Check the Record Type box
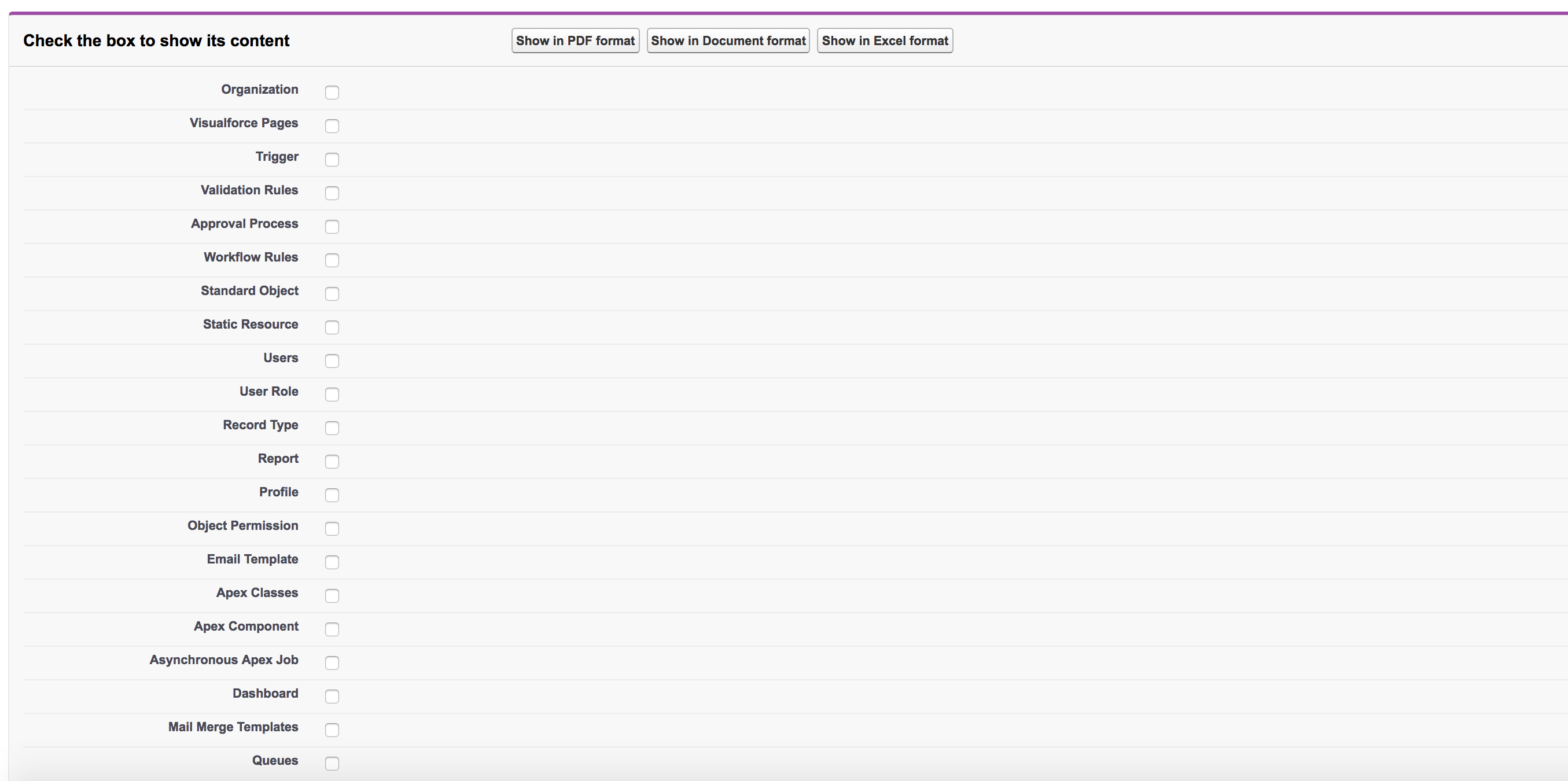 coord(332,428)
